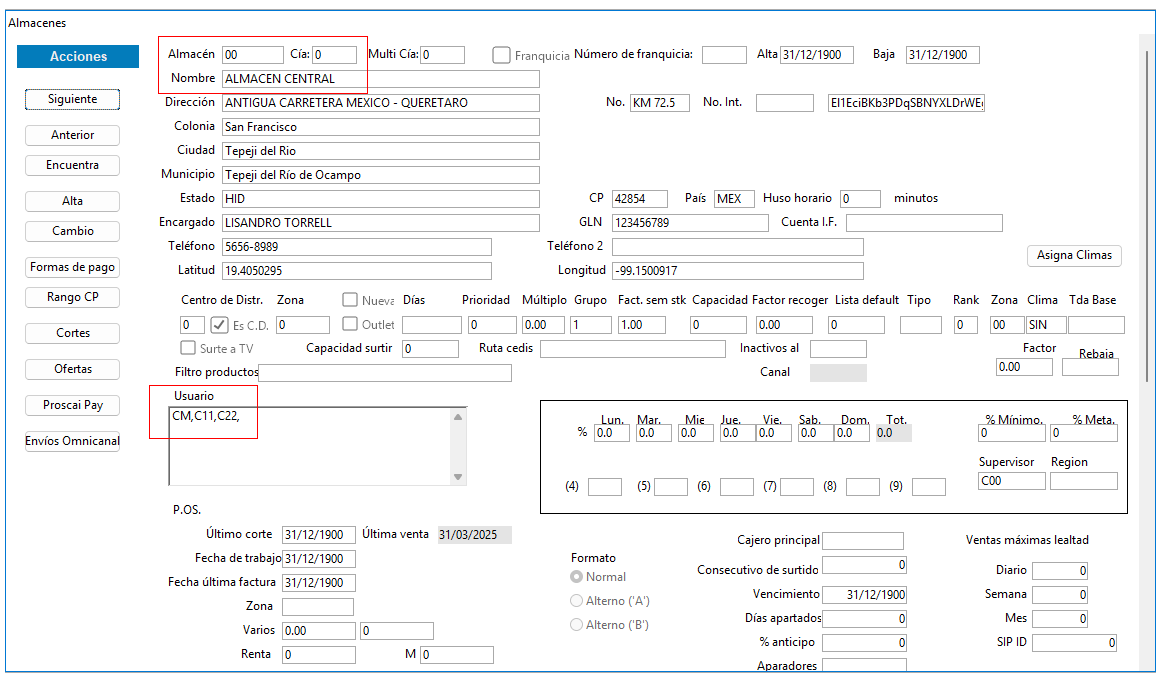Open the Ofertas button
The image size is (1165, 682).
point(72,369)
